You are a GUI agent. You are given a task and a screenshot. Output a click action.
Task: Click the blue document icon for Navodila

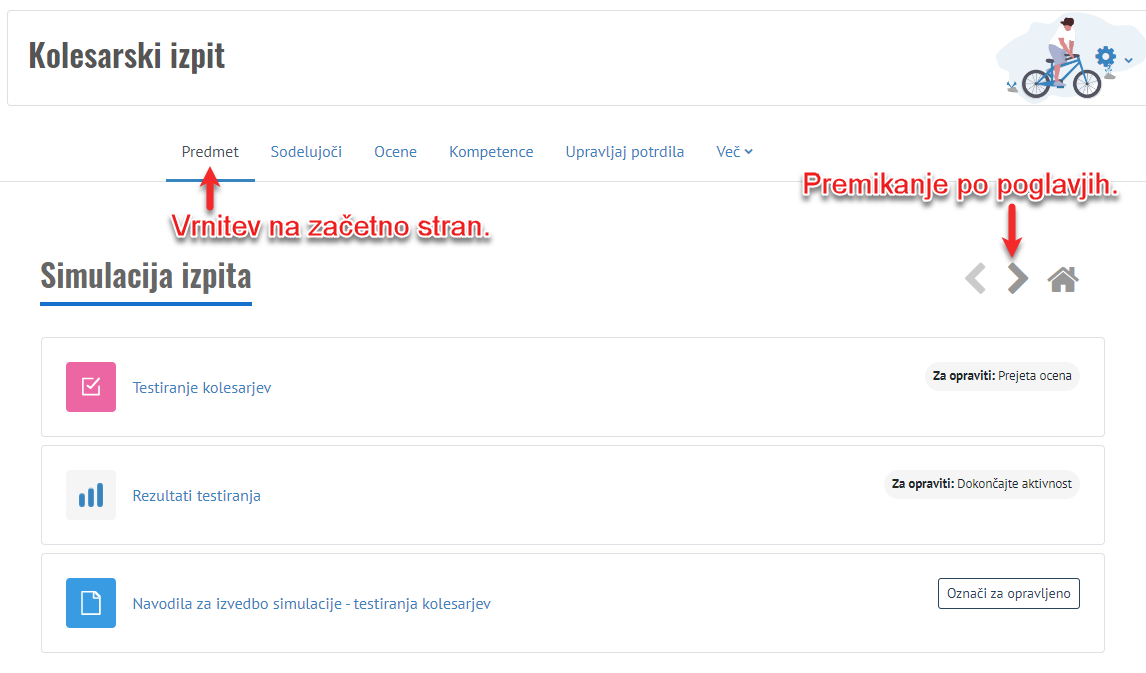(91, 603)
